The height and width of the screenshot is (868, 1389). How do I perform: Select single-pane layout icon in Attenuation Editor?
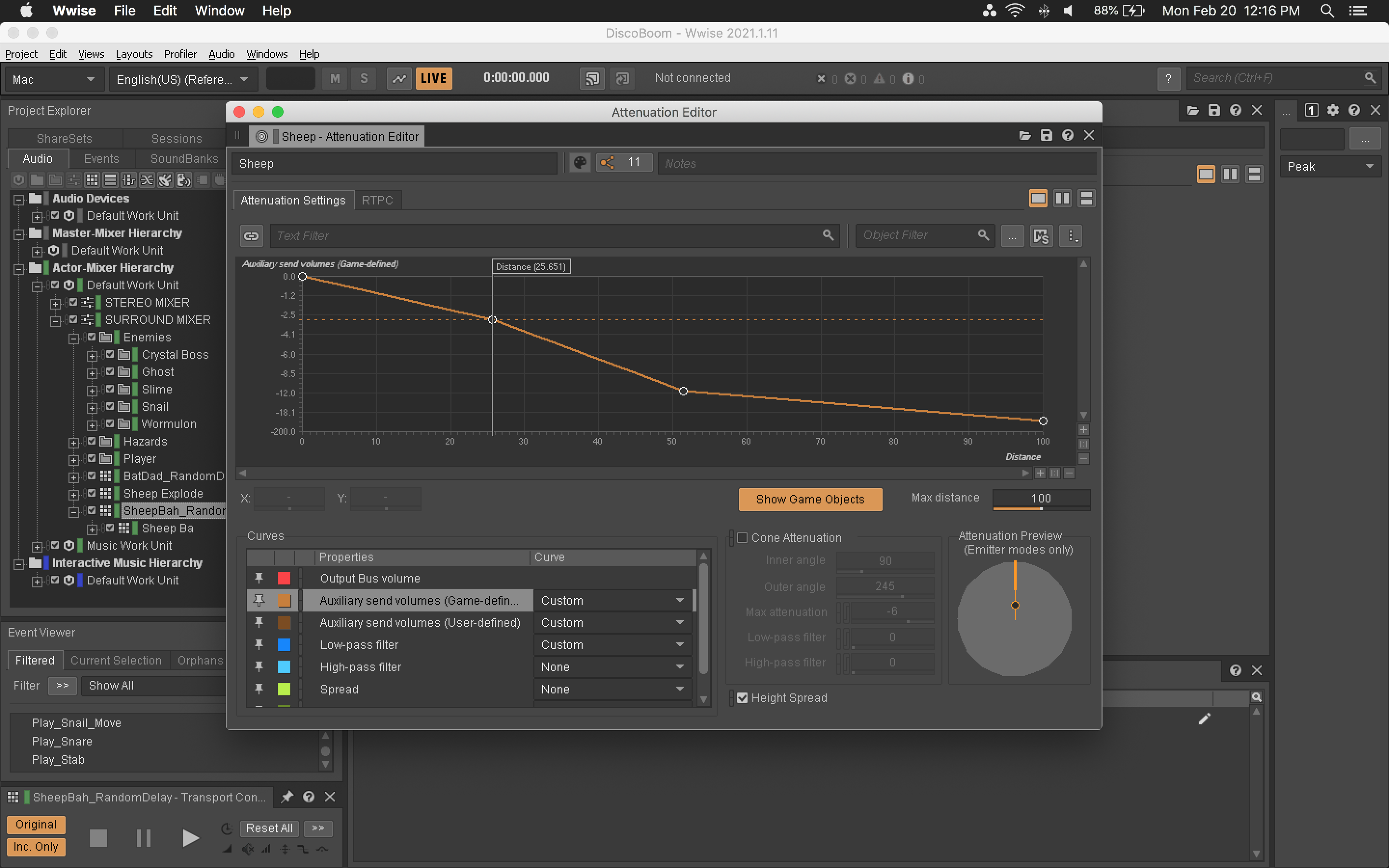point(1038,199)
